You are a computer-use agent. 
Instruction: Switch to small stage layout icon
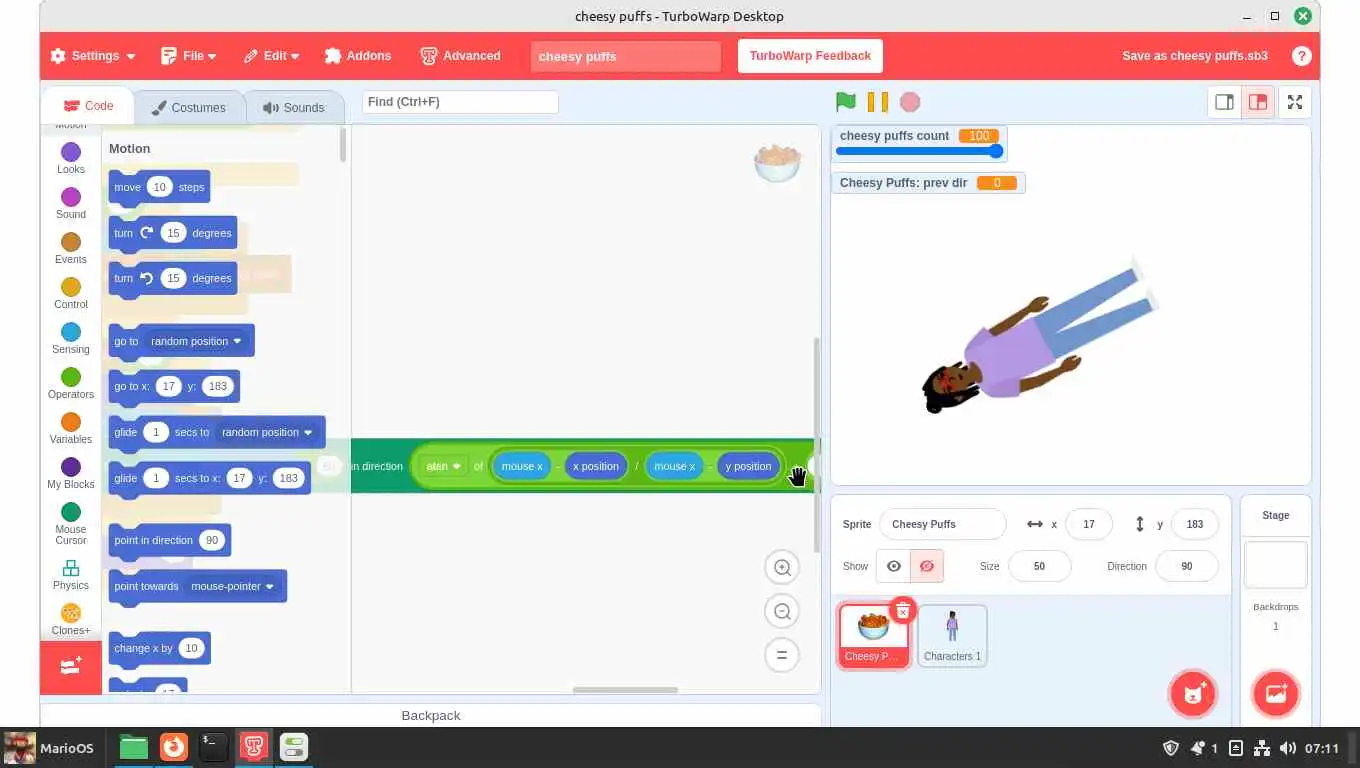point(1224,102)
